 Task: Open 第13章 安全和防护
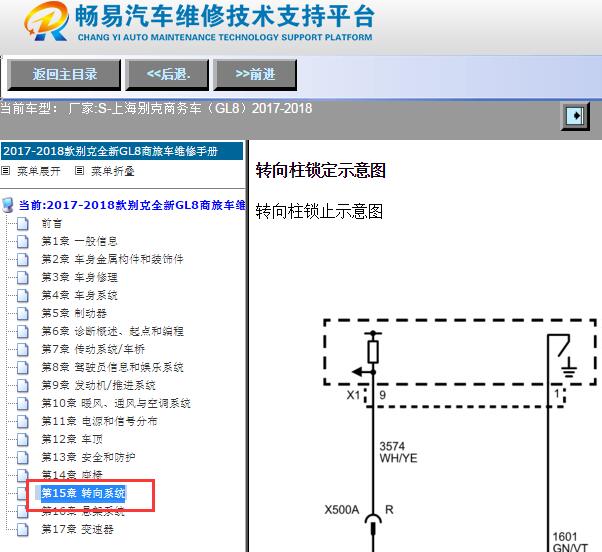(x=88, y=458)
